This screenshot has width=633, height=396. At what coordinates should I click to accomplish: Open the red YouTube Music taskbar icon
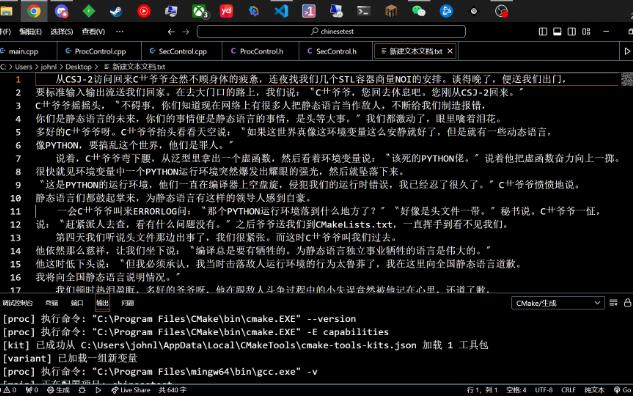click(144, 11)
